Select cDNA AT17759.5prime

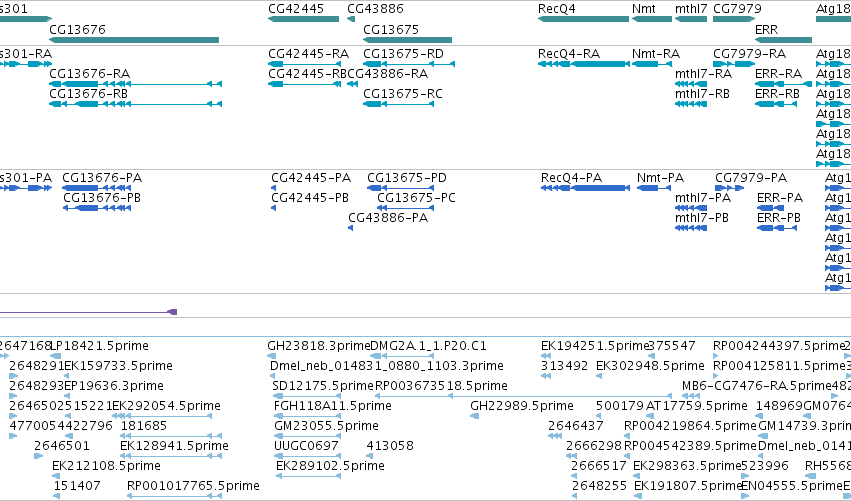tap(697, 405)
